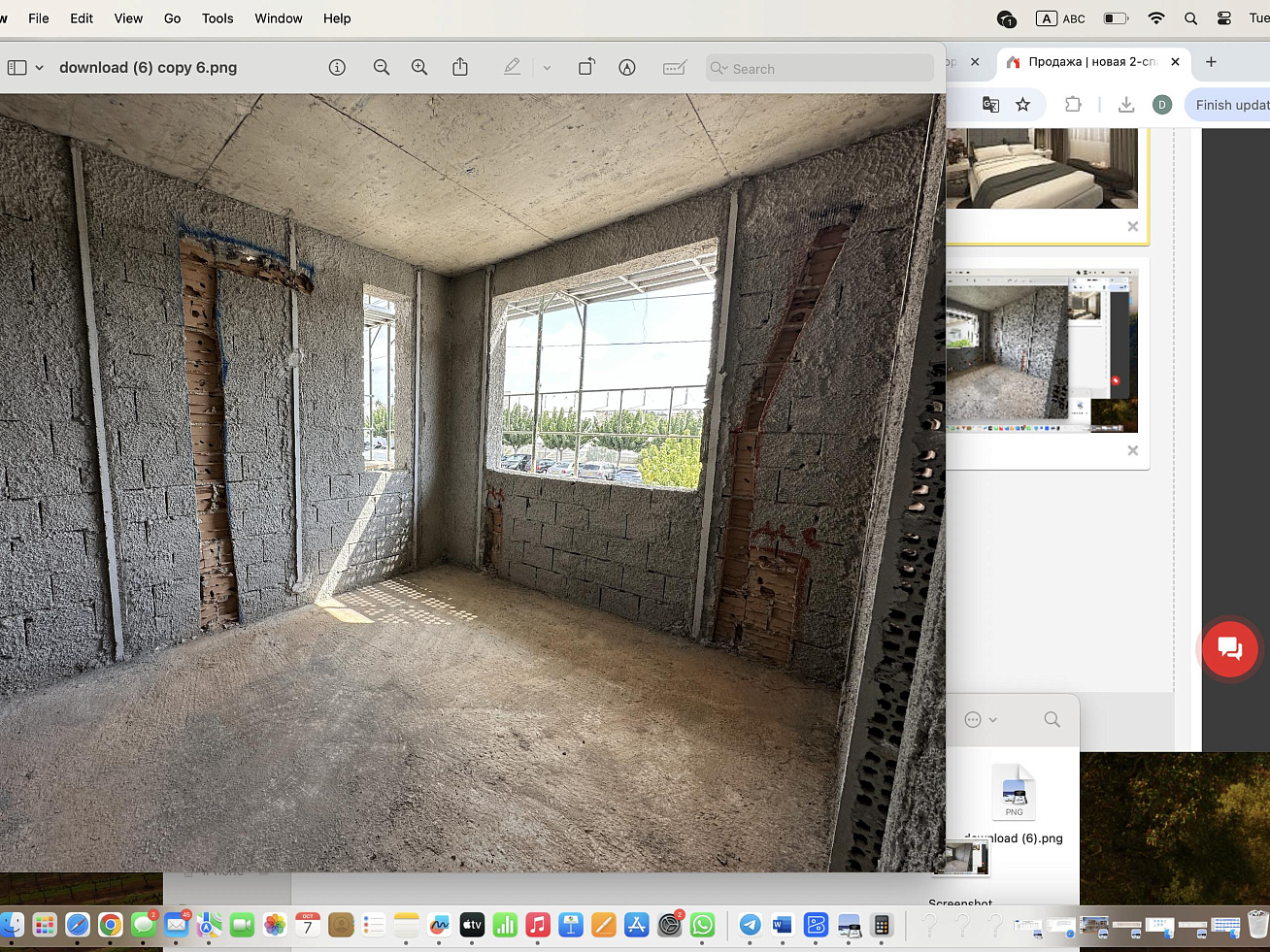
Task: Show the Markup toolbar pen-circle icon
Action: 627,68
